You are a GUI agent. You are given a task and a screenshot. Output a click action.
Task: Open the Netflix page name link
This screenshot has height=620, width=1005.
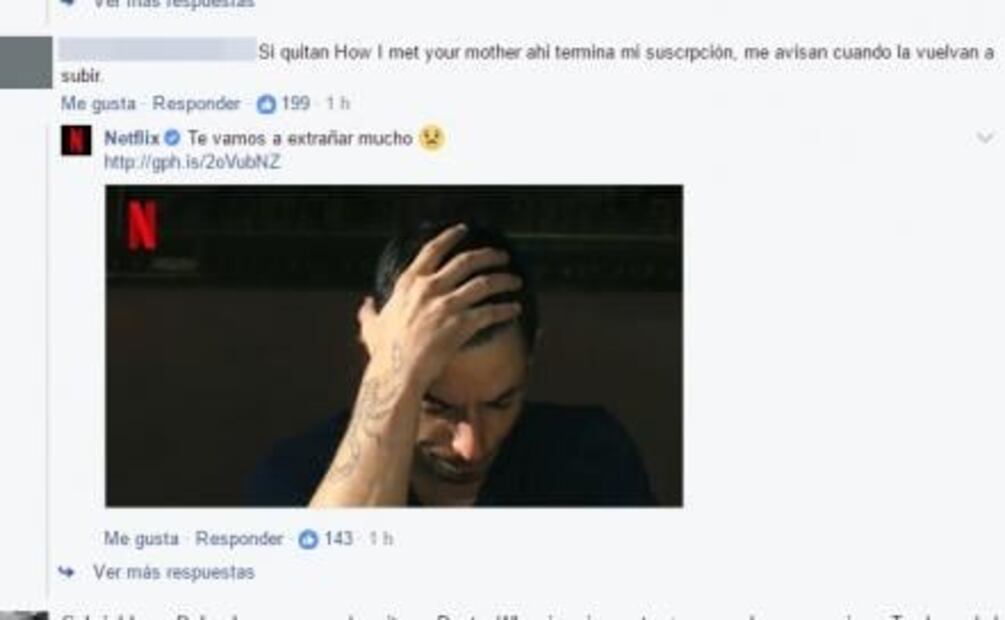[x=131, y=138]
